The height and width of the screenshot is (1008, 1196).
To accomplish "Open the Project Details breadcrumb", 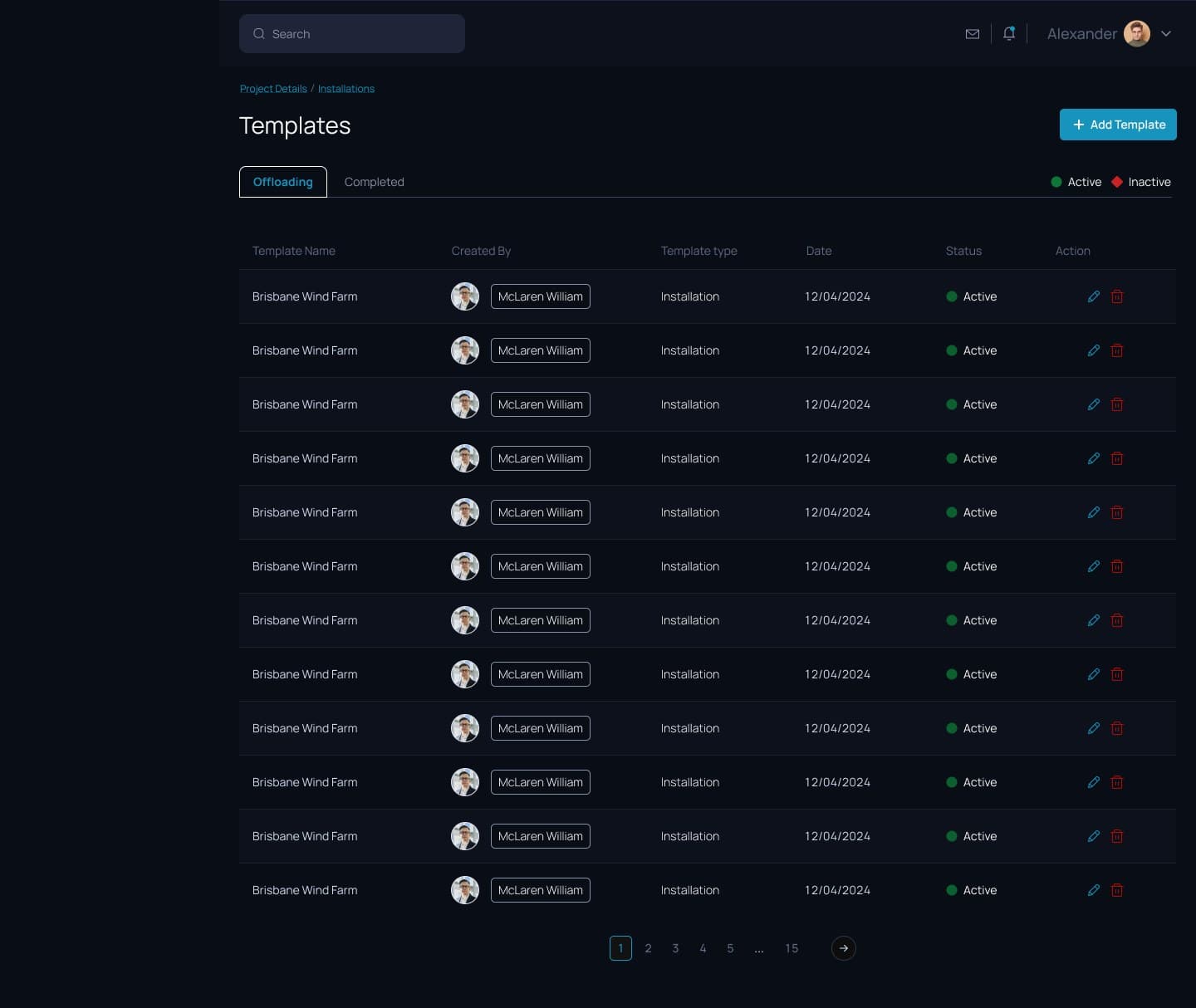I will 273,89.
